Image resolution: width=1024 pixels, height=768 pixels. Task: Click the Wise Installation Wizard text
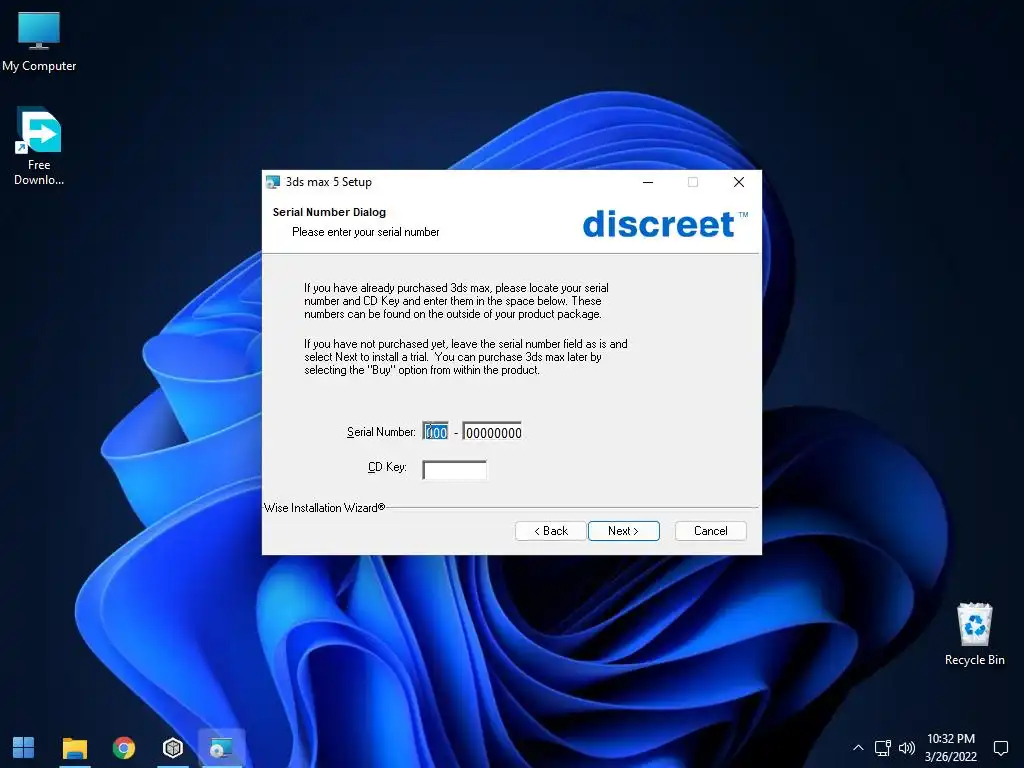324,507
